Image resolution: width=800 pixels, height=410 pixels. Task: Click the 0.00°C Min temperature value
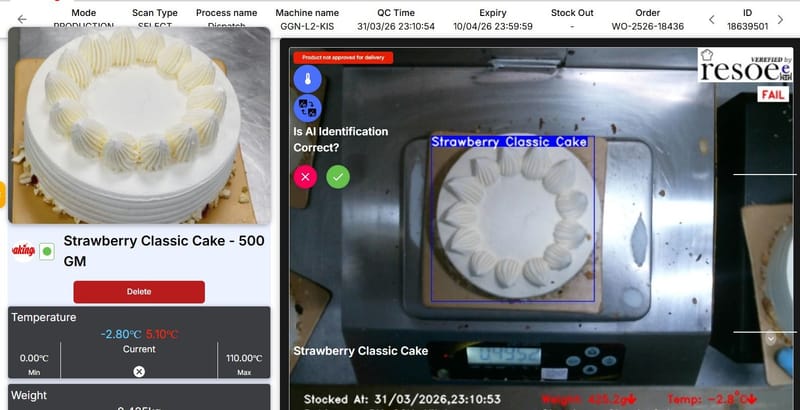tap(34, 358)
